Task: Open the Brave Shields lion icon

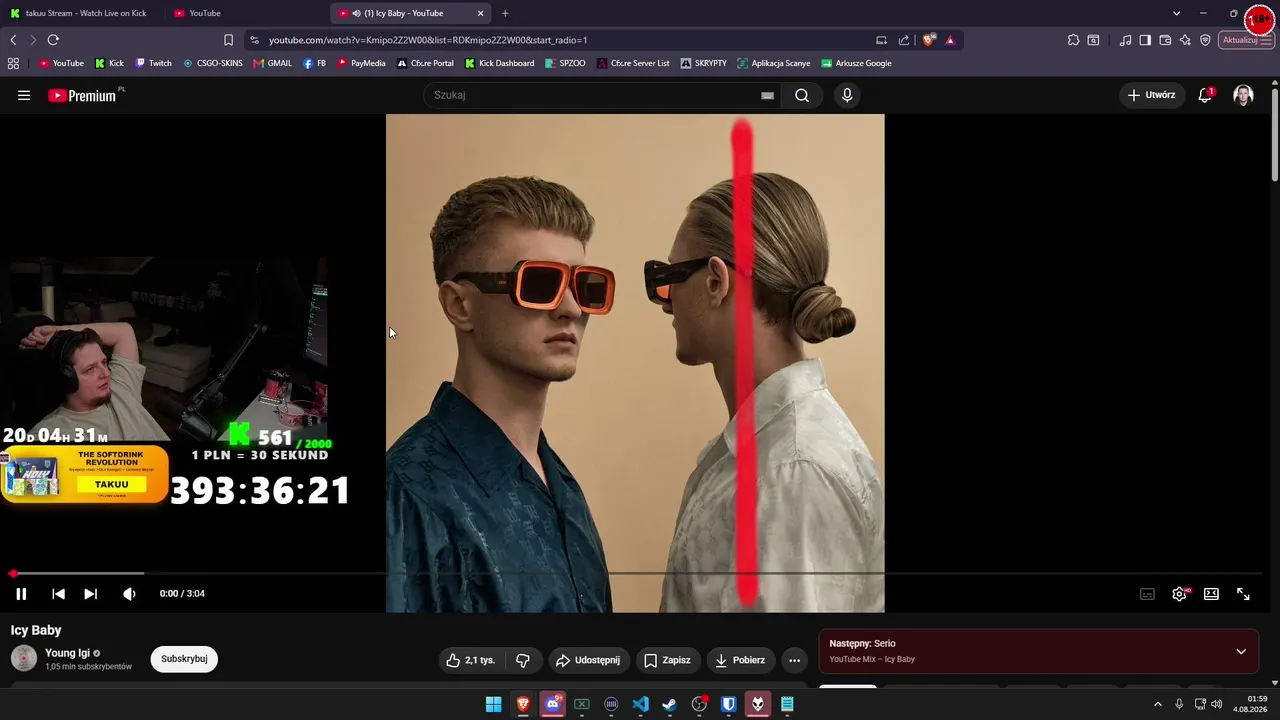Action: (x=929, y=40)
